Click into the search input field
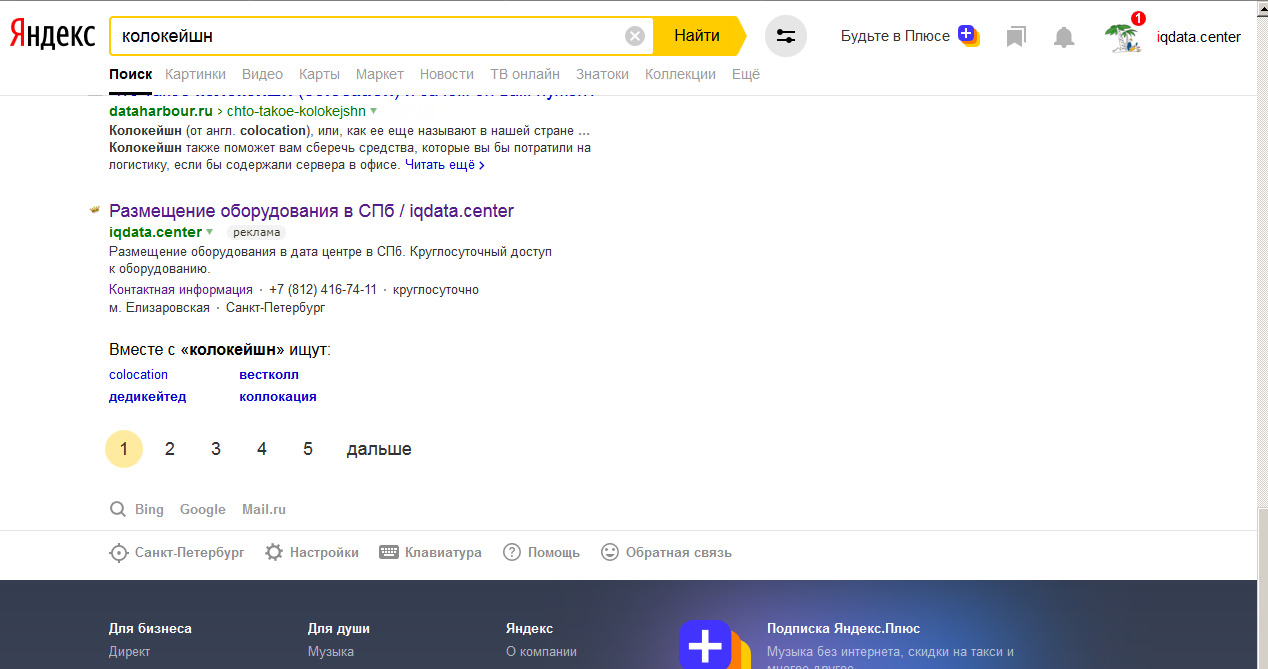The height and width of the screenshot is (669, 1268). pos(367,36)
